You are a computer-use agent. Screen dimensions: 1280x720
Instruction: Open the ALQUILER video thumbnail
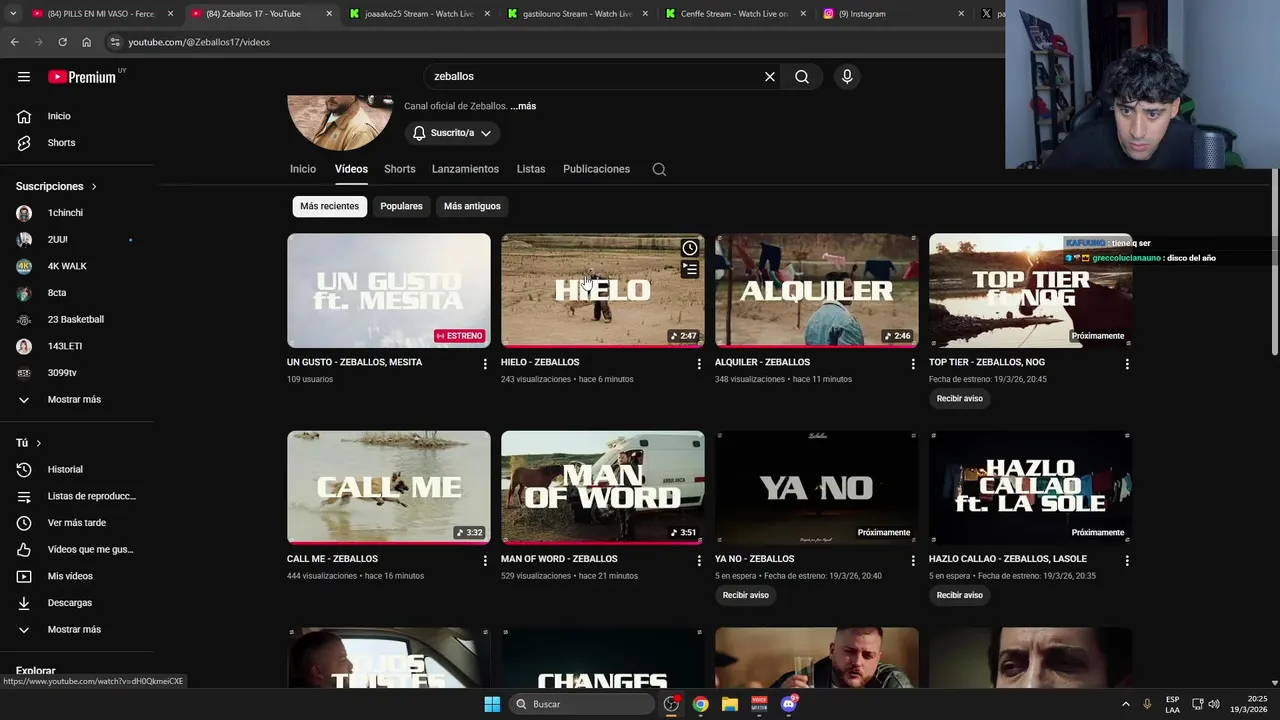coord(817,291)
